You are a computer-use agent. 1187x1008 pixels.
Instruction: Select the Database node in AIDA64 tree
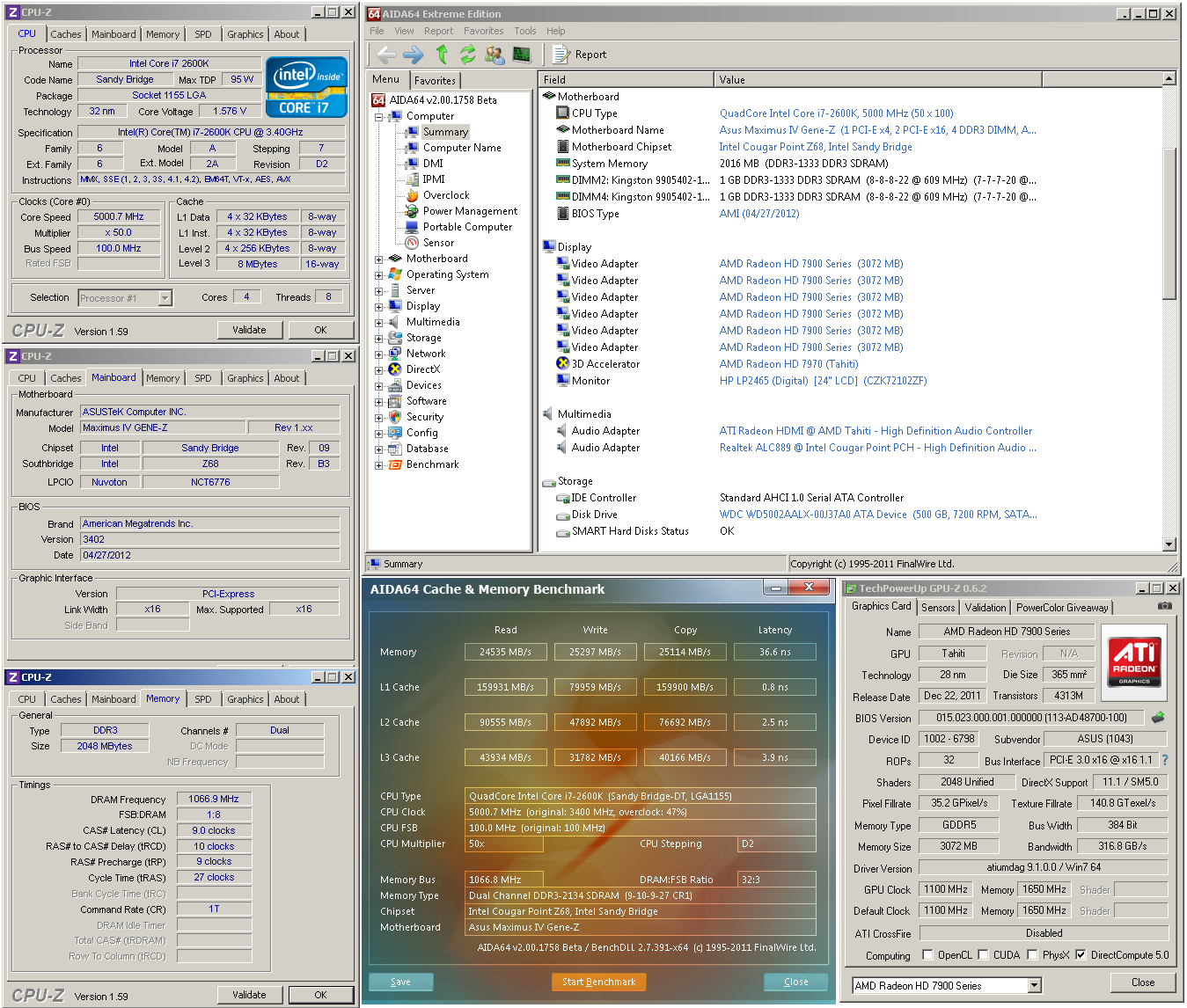click(x=419, y=449)
